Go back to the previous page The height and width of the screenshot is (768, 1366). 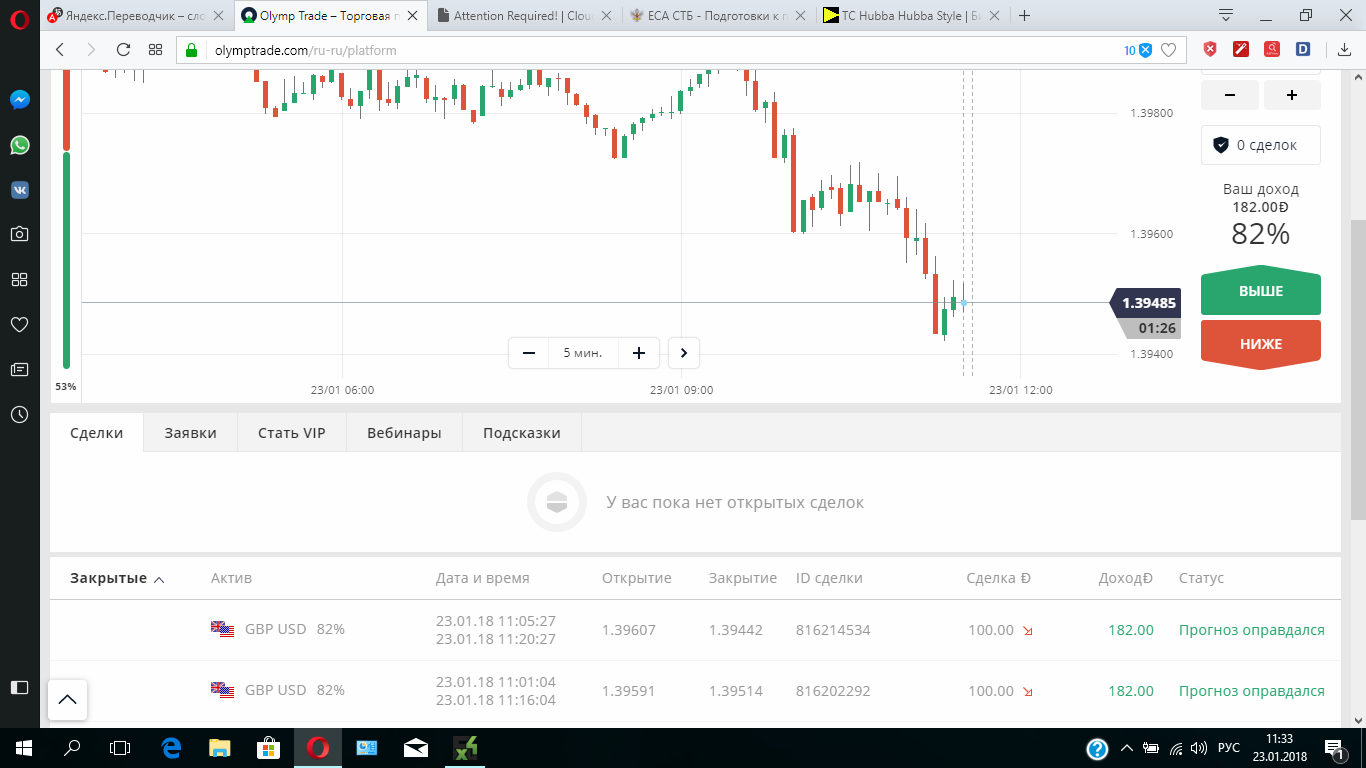tap(60, 50)
